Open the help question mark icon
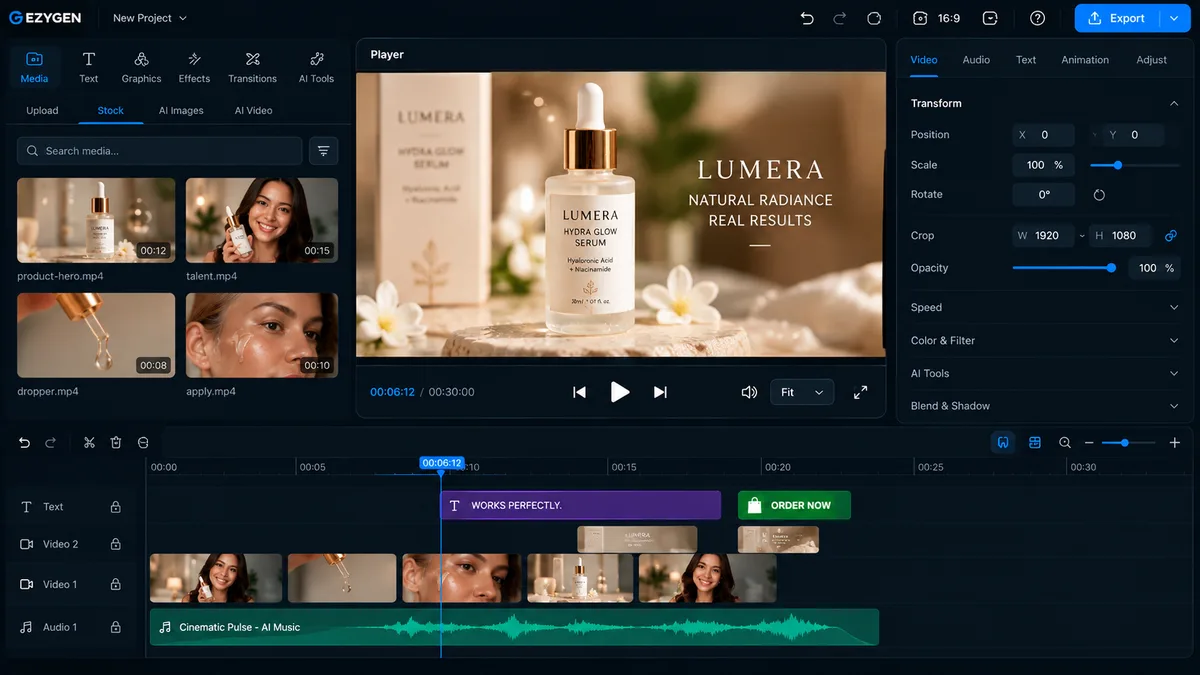This screenshot has width=1200, height=675. pyautogui.click(x=1037, y=18)
